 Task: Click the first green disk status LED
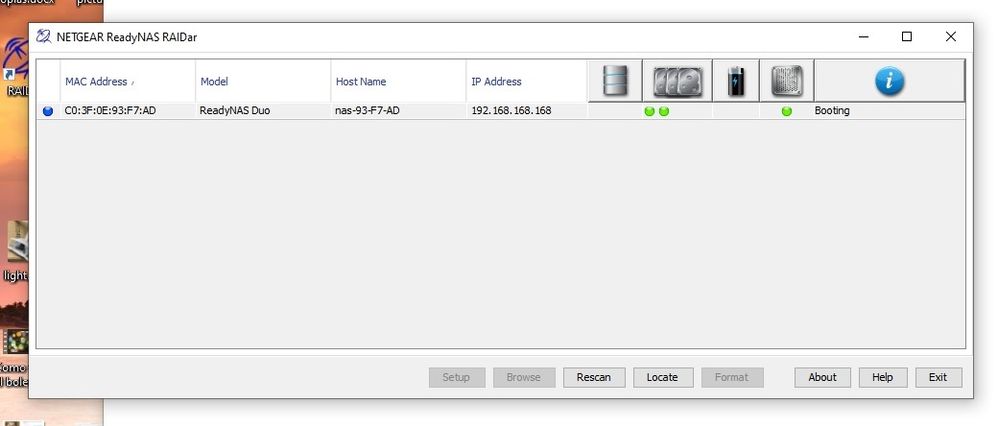649,111
